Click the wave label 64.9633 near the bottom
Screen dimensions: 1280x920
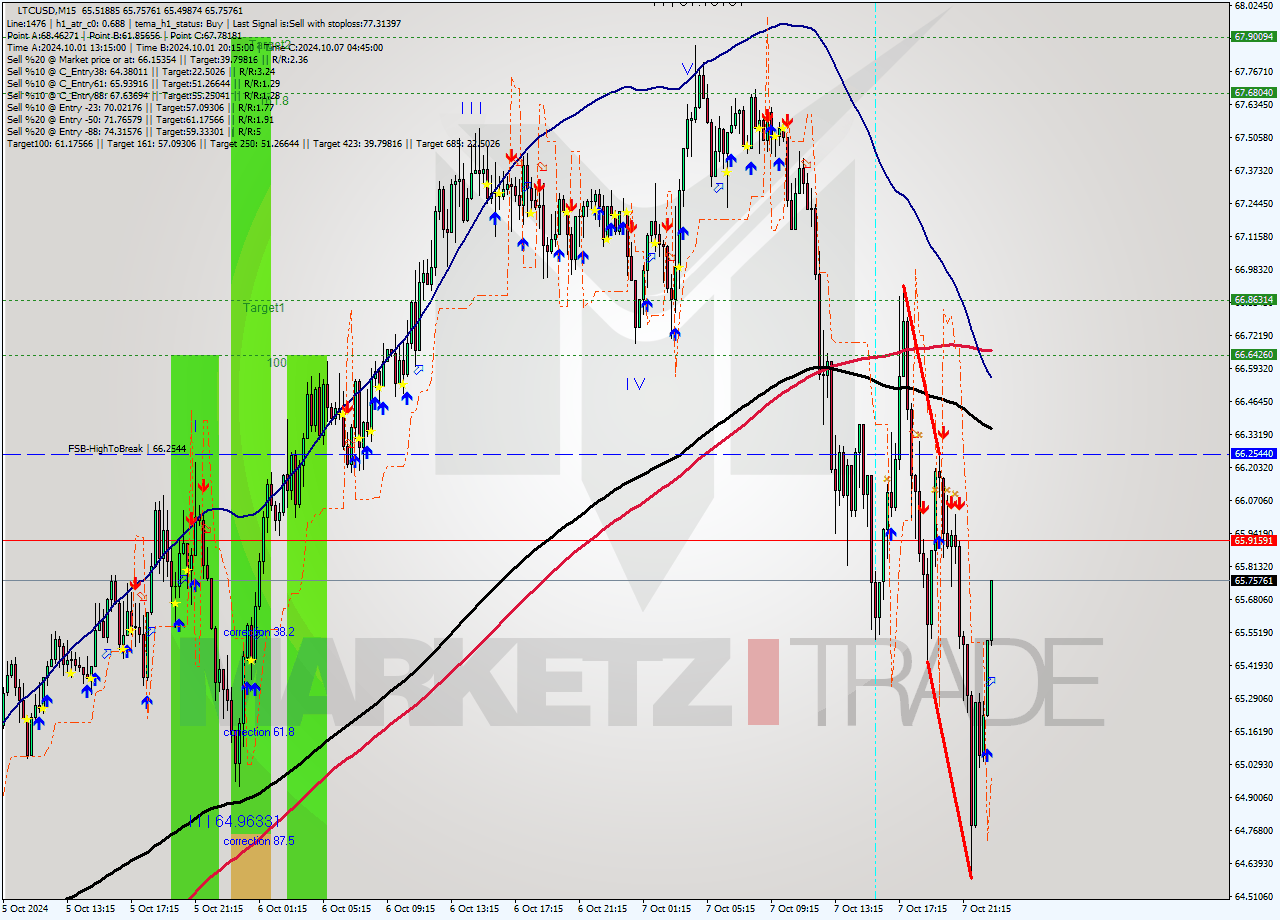(236, 821)
